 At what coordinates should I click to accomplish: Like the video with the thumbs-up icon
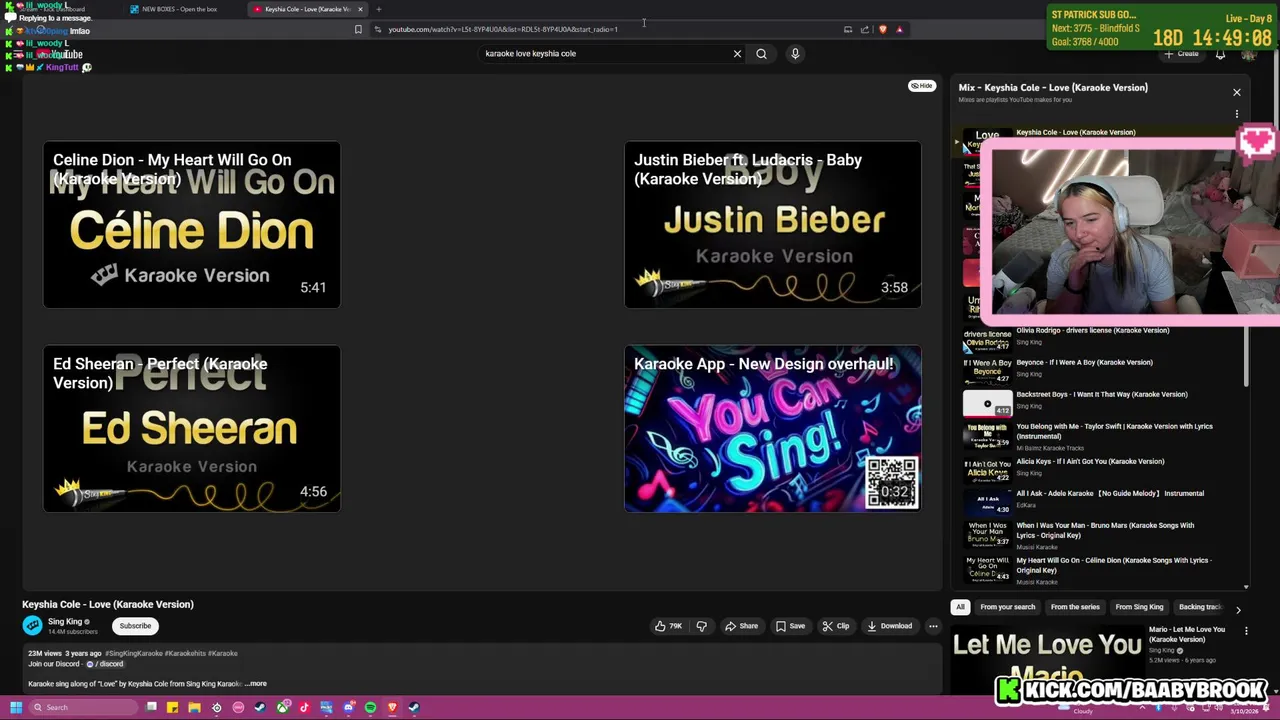(668, 626)
